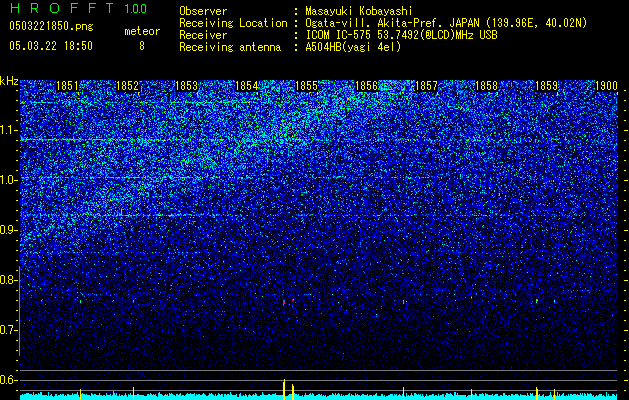The height and width of the screenshot is (400, 629).
Task: Click the 1852 time marker
Action: tap(127, 86)
